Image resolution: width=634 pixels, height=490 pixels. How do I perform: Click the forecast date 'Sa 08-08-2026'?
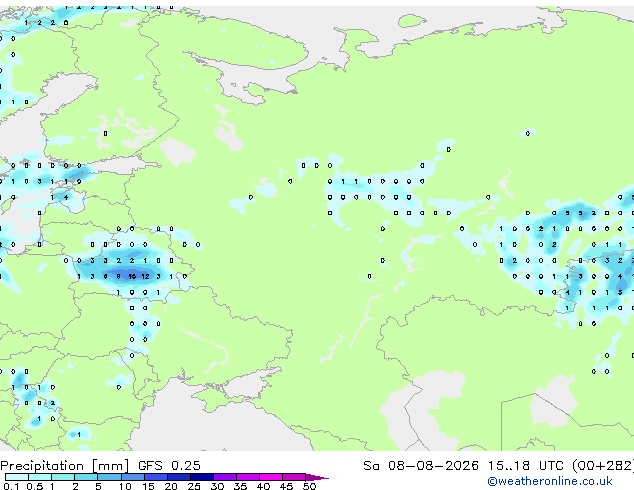coord(421,466)
